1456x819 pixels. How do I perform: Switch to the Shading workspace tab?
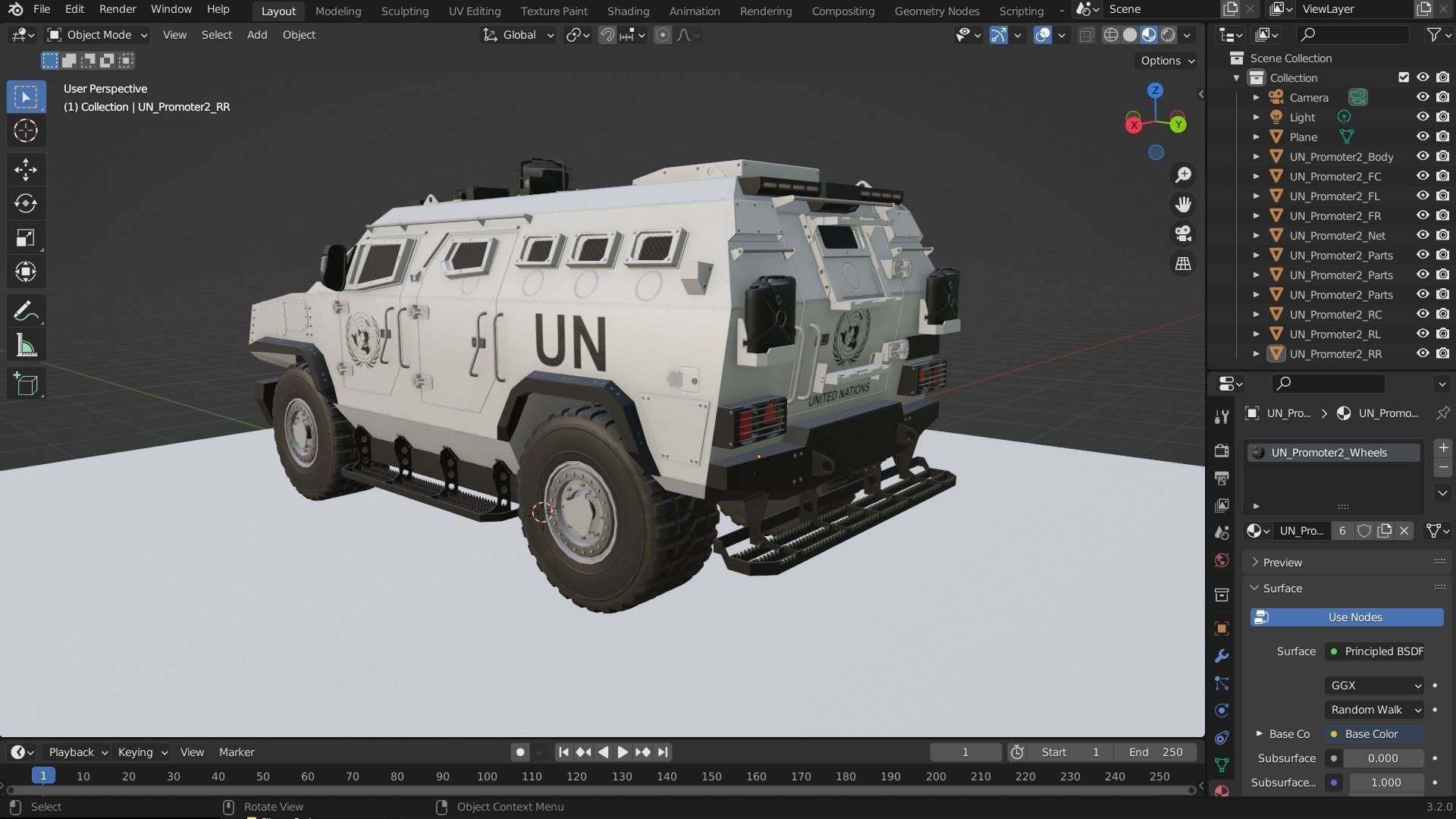point(628,11)
